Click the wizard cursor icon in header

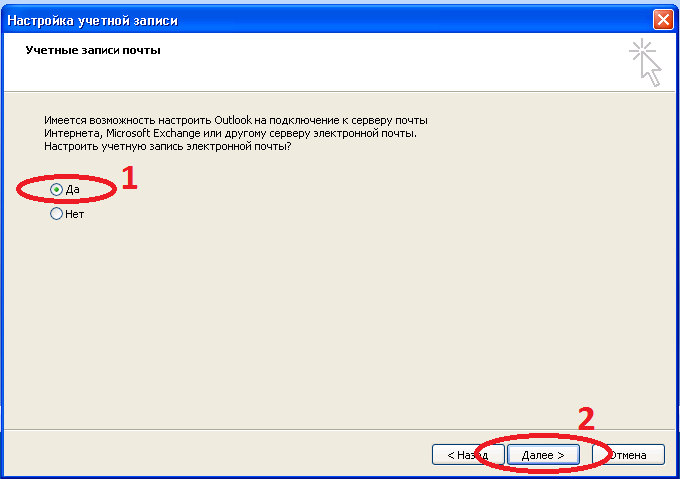646,62
